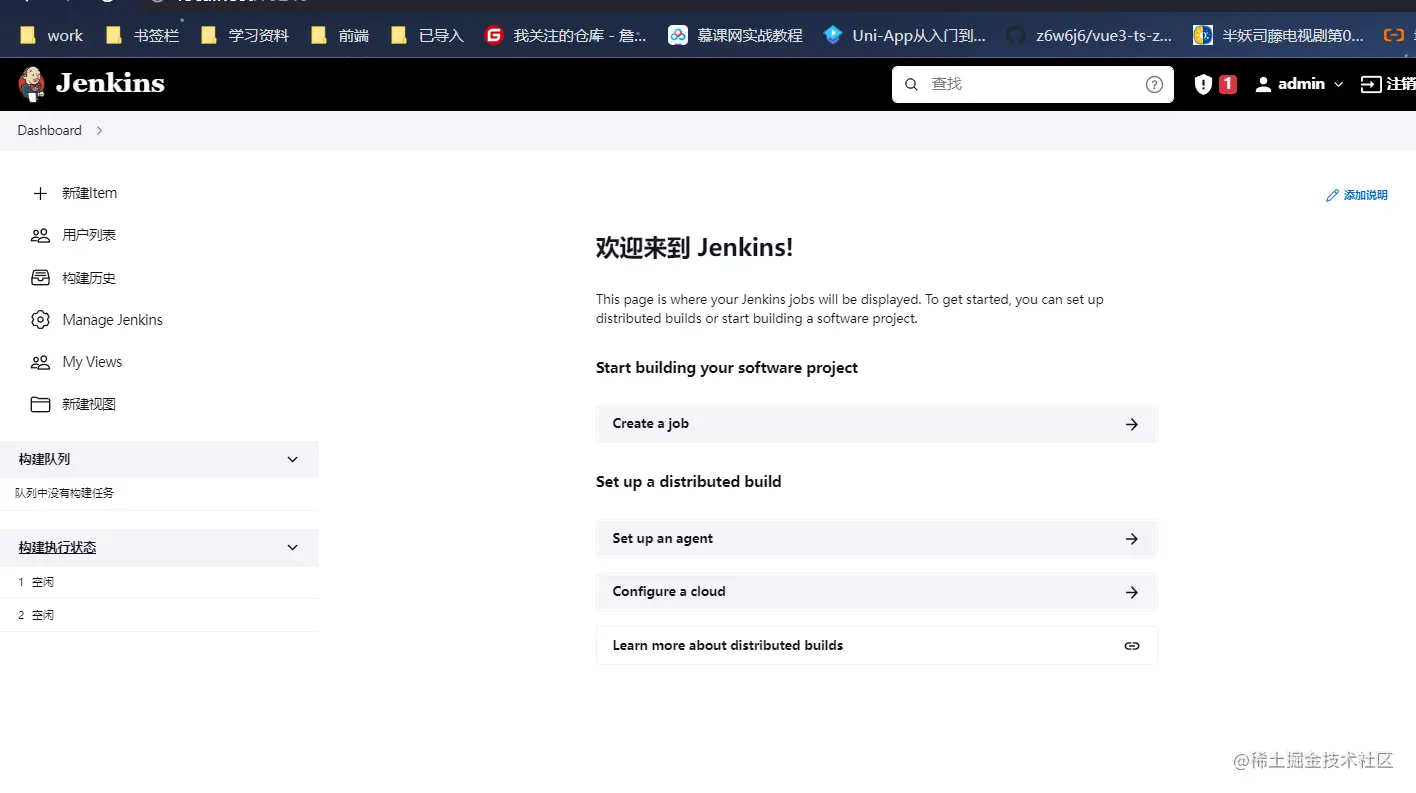Click chain-link icon on Learn more row
Screen dimensions: 1416x793
(x=1131, y=646)
